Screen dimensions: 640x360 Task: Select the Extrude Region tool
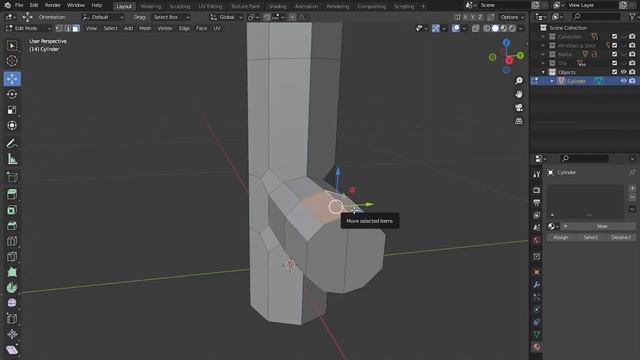click(12, 194)
